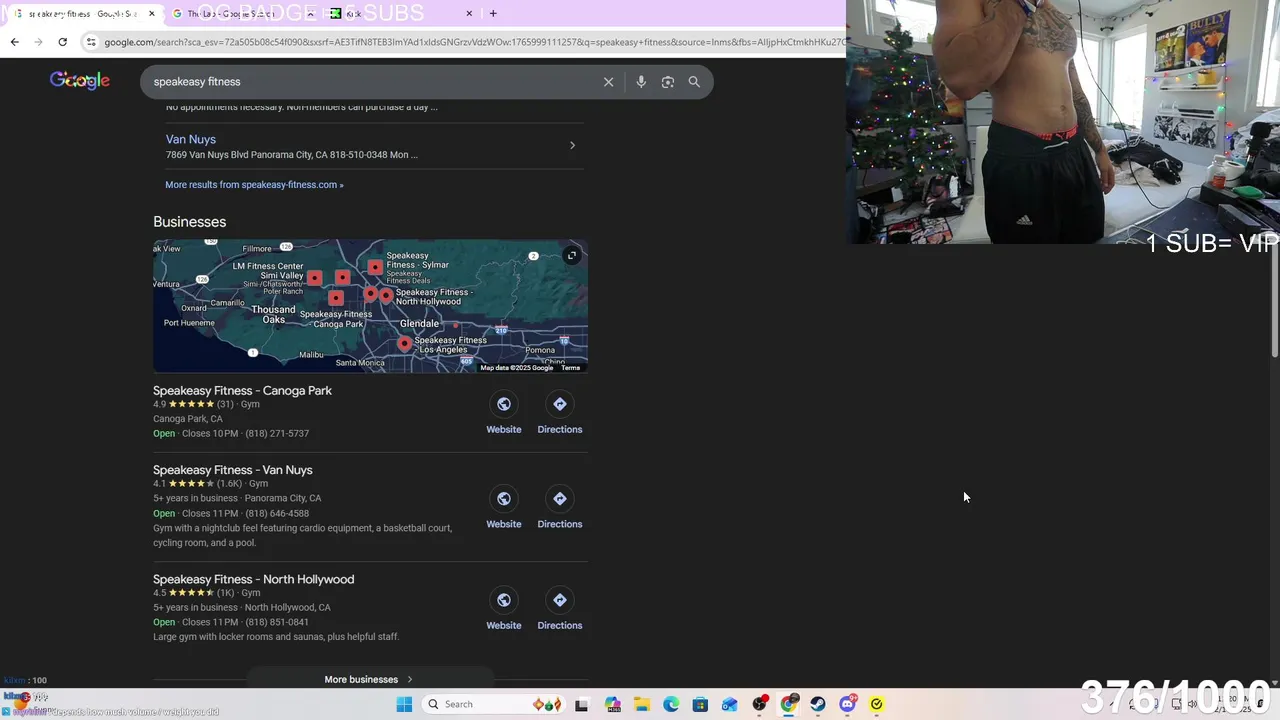Go forward with the browser forward arrow

coord(38,42)
